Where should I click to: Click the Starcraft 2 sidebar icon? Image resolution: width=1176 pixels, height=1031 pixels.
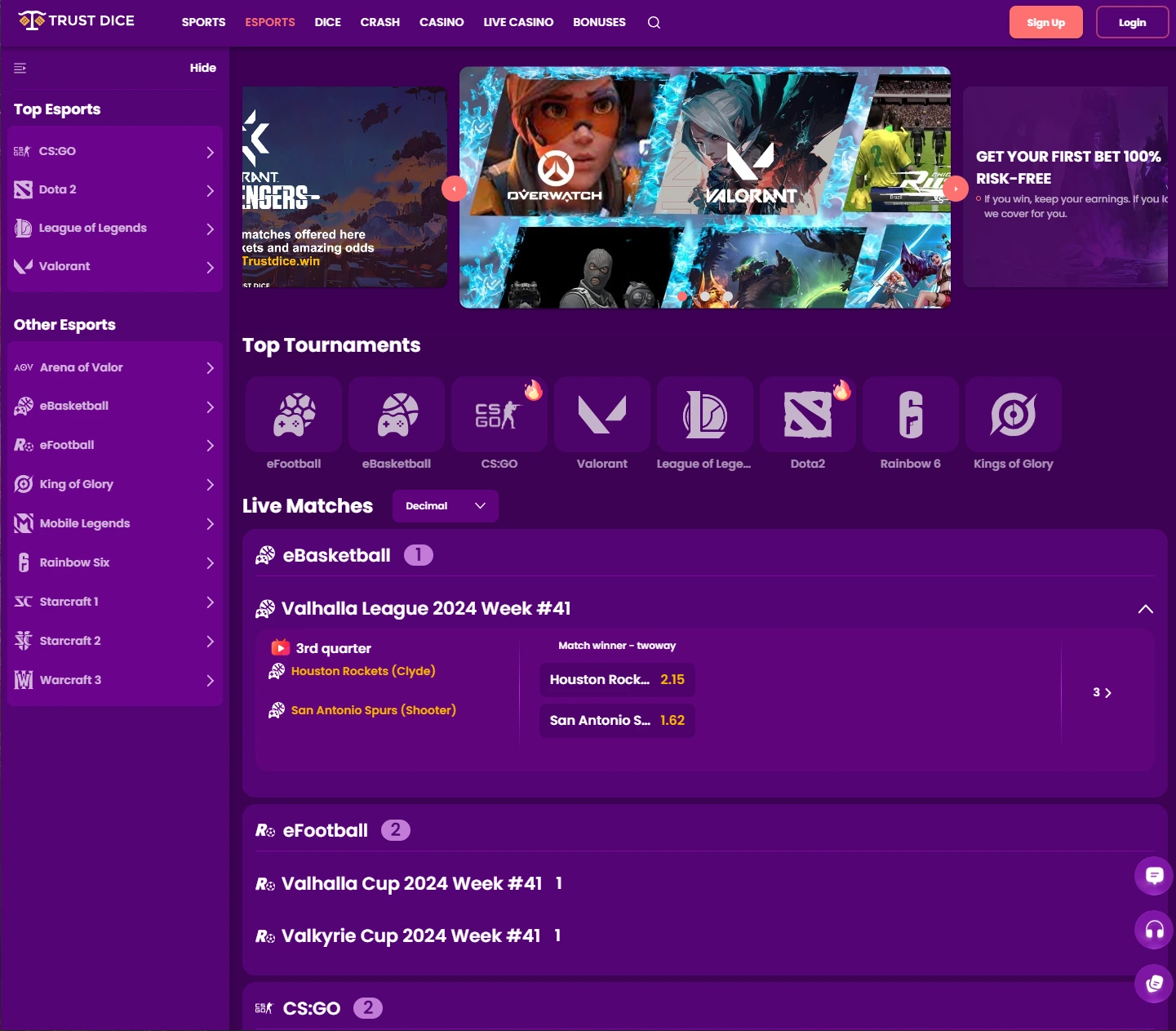(x=24, y=641)
